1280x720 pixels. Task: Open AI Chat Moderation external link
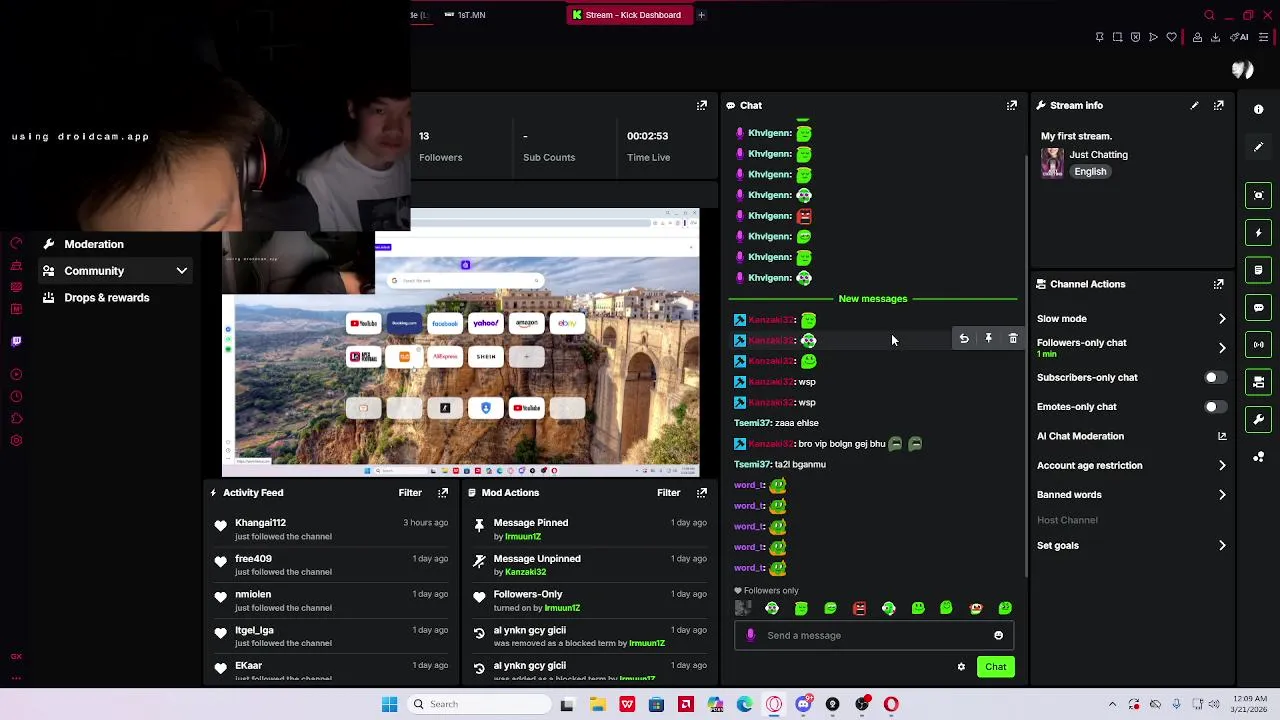[1221, 436]
